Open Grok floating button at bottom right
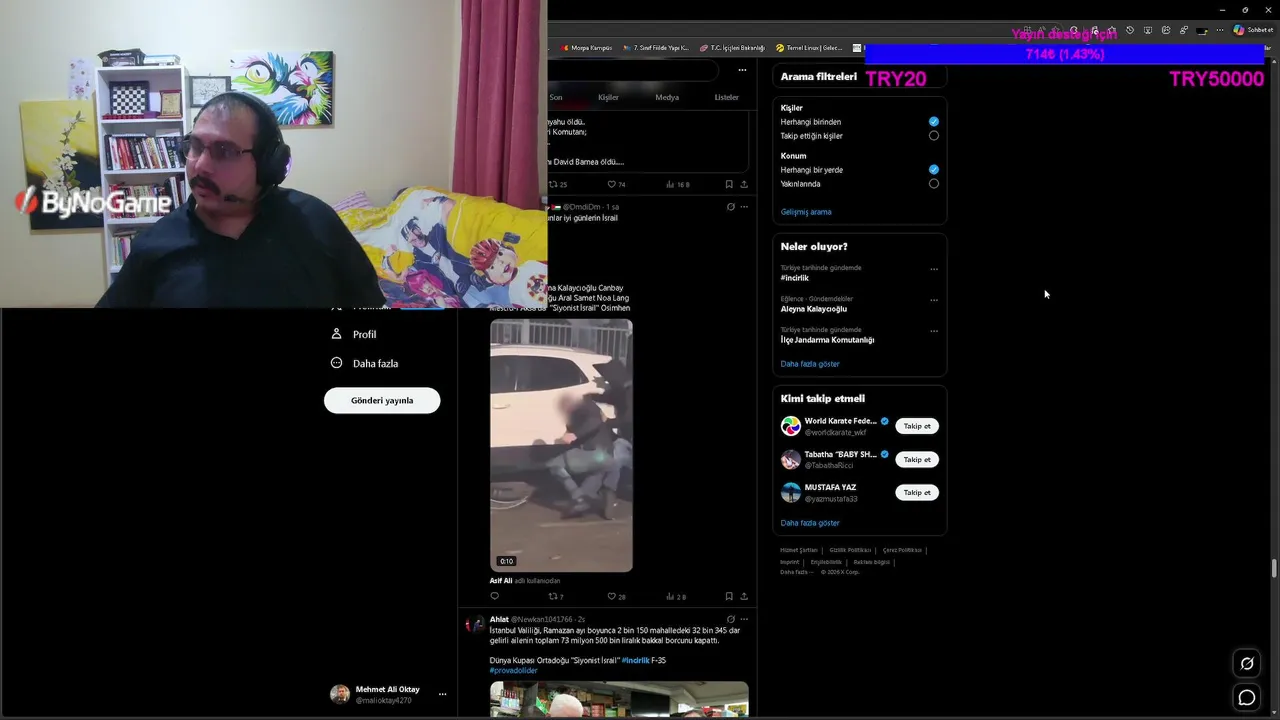This screenshot has height=720, width=1280. pos(1247,663)
